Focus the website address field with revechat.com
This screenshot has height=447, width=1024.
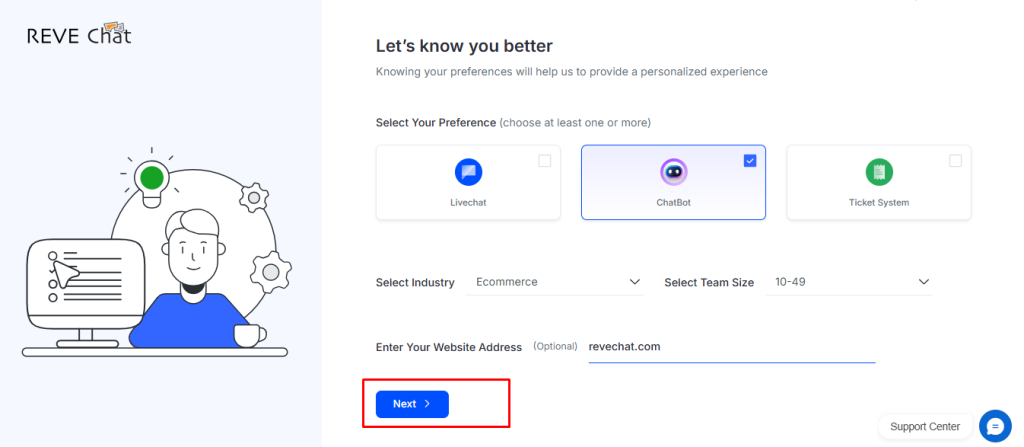coord(731,347)
